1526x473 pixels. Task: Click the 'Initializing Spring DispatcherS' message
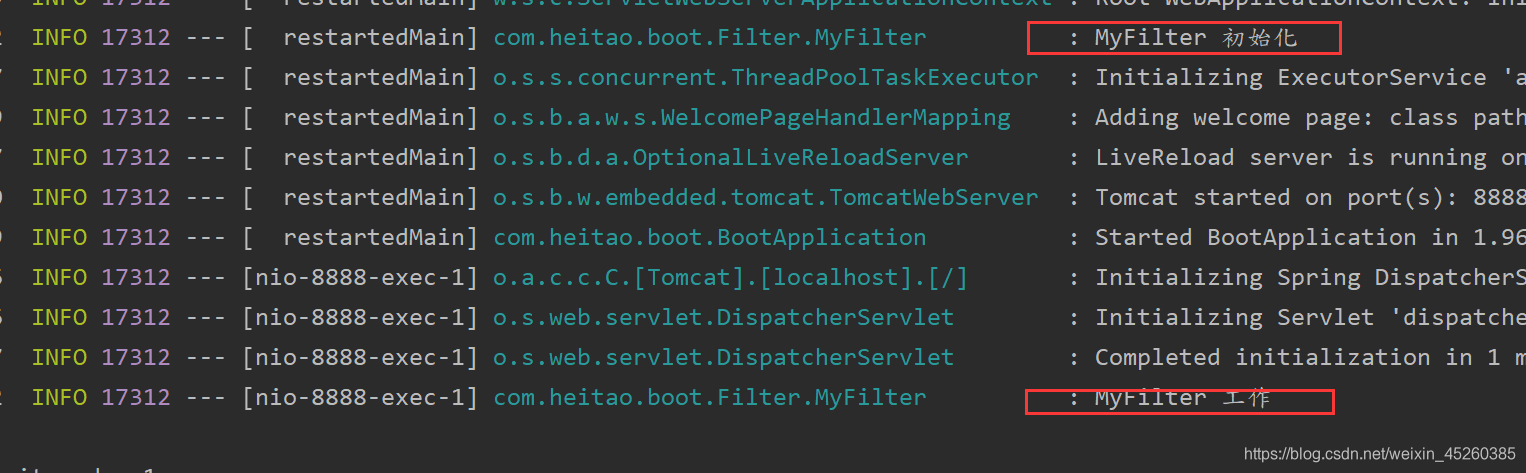[x=1310, y=278]
